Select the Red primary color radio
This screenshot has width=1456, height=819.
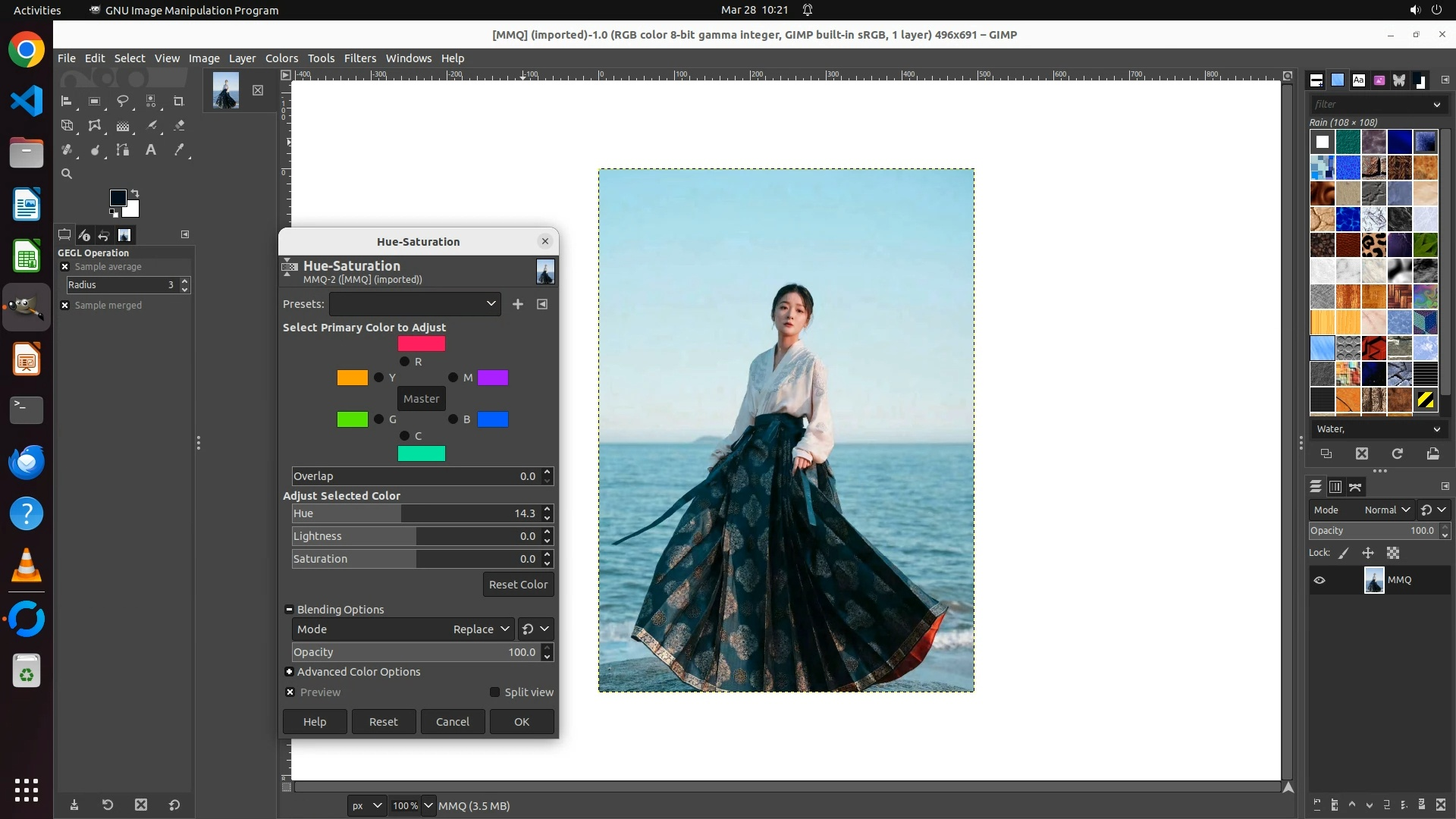[x=405, y=362]
